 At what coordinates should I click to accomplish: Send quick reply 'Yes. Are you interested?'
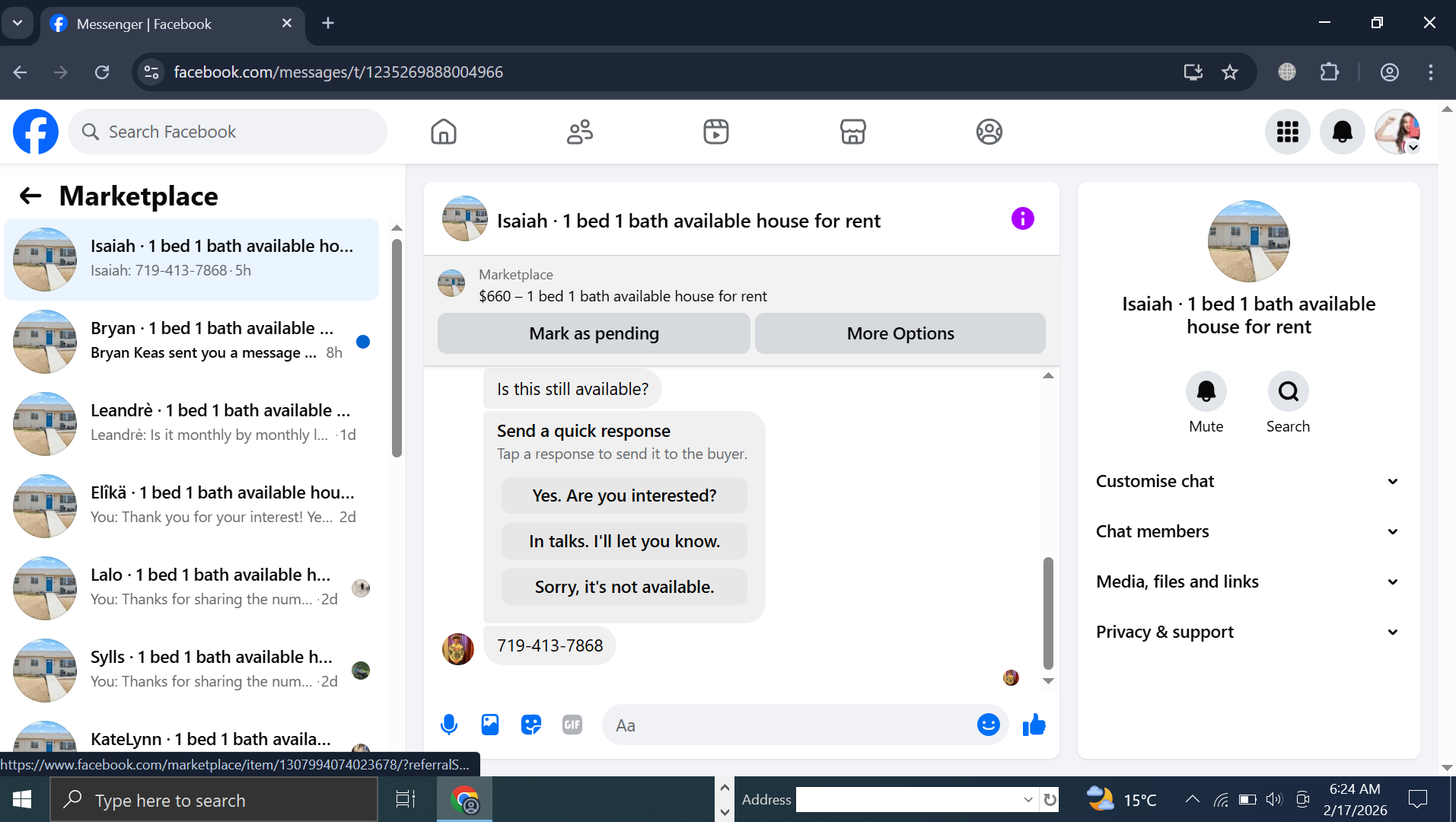(x=624, y=495)
